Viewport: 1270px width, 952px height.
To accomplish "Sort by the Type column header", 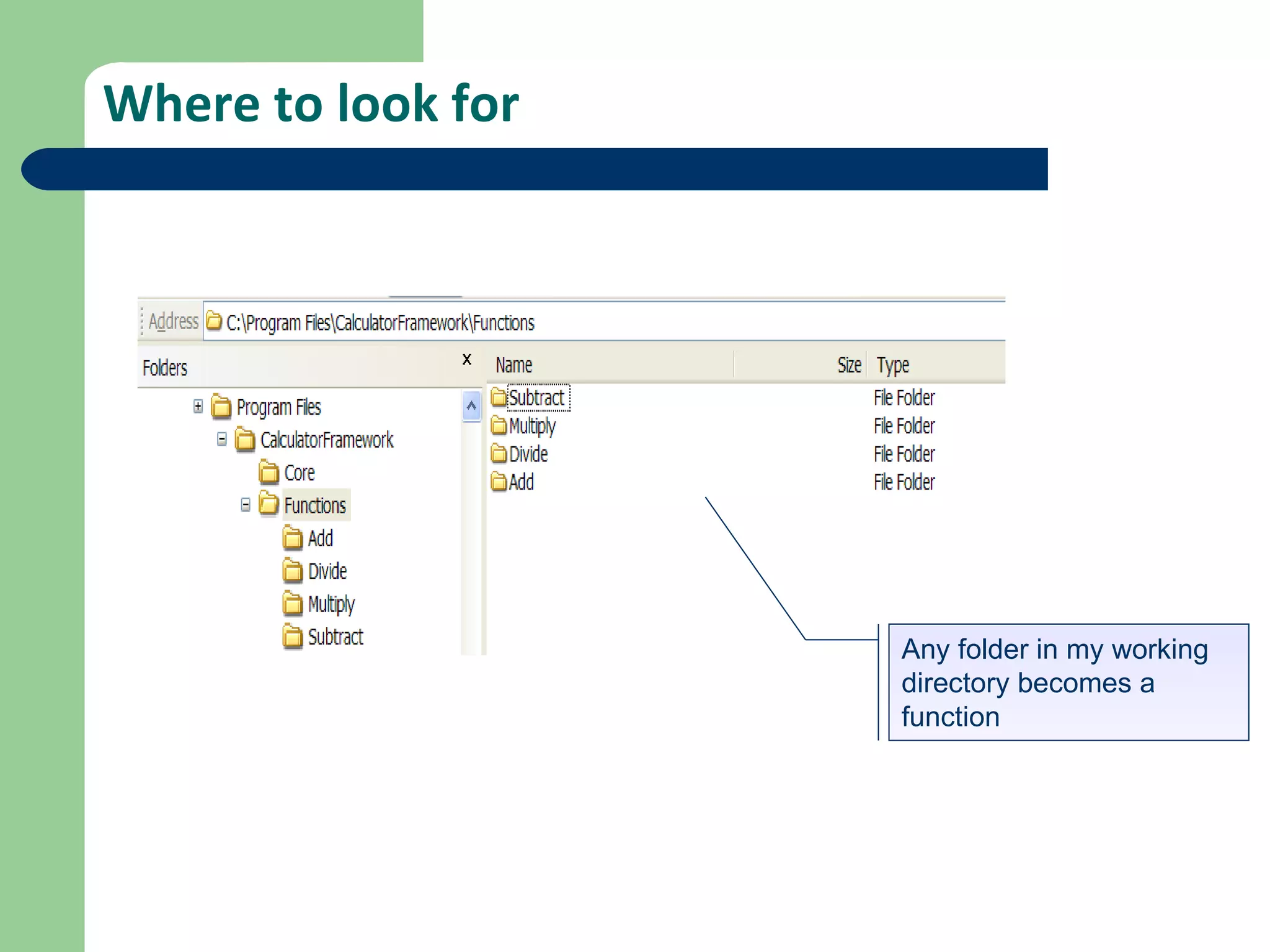I will pyautogui.click(x=892, y=365).
